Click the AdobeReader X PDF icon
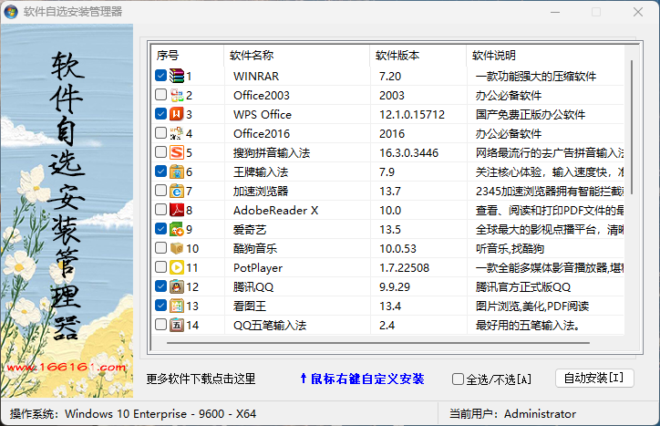The image size is (660, 426). [177, 210]
